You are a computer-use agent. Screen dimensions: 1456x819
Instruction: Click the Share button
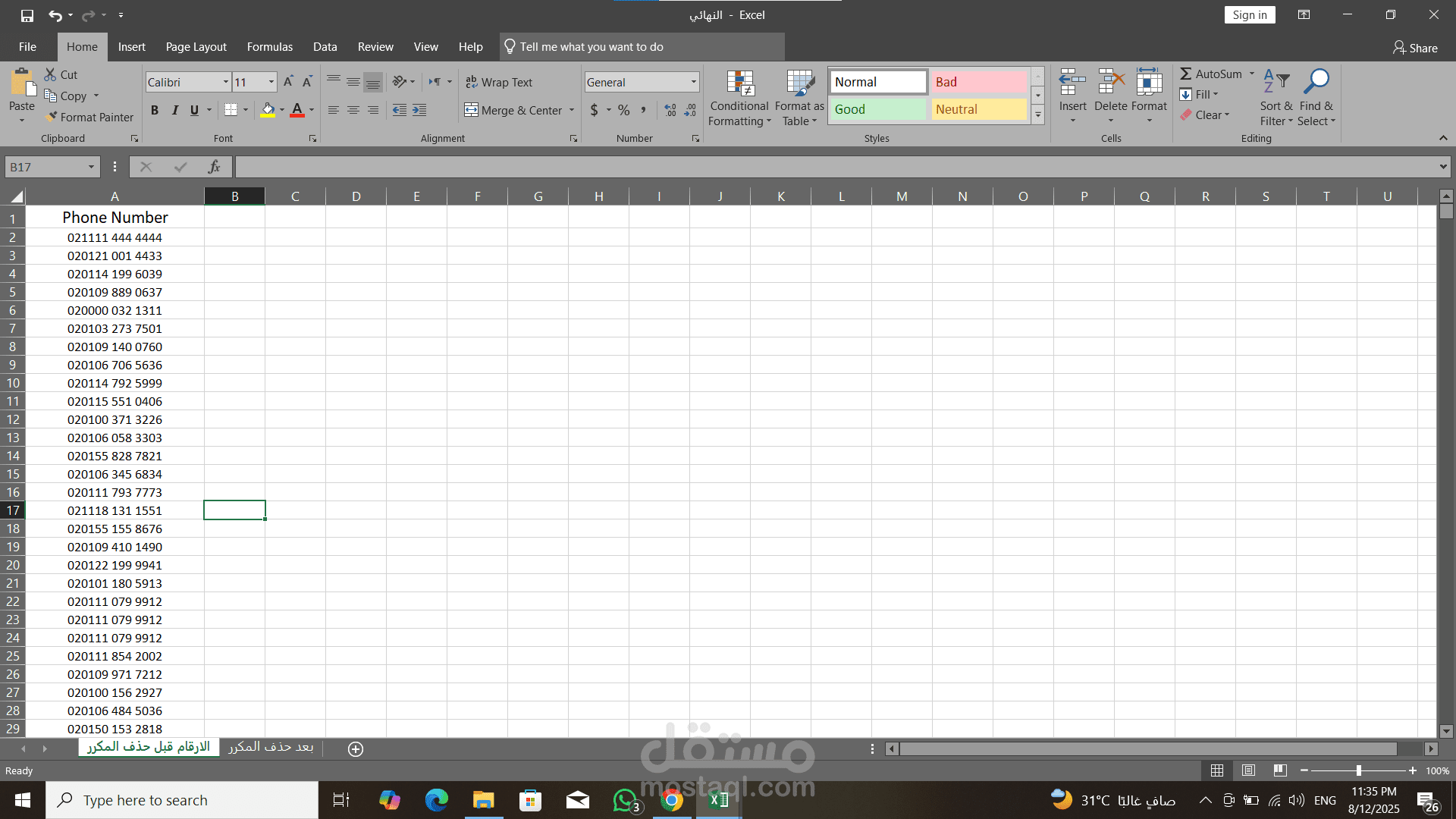(x=1414, y=48)
